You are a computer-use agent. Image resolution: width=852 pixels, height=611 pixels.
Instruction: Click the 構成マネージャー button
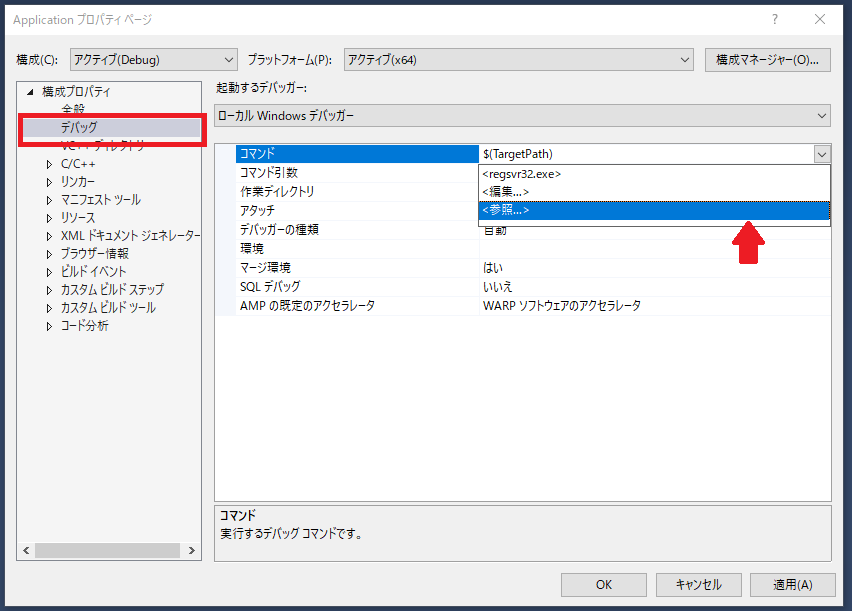coord(767,60)
